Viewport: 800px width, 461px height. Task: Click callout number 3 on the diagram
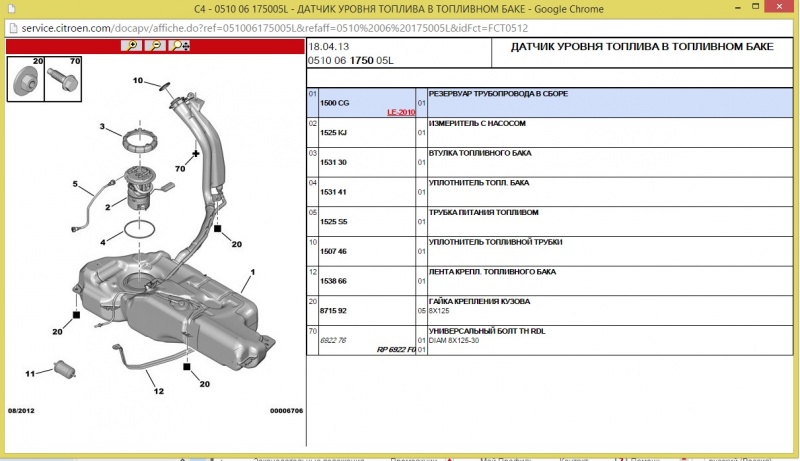click(x=102, y=126)
